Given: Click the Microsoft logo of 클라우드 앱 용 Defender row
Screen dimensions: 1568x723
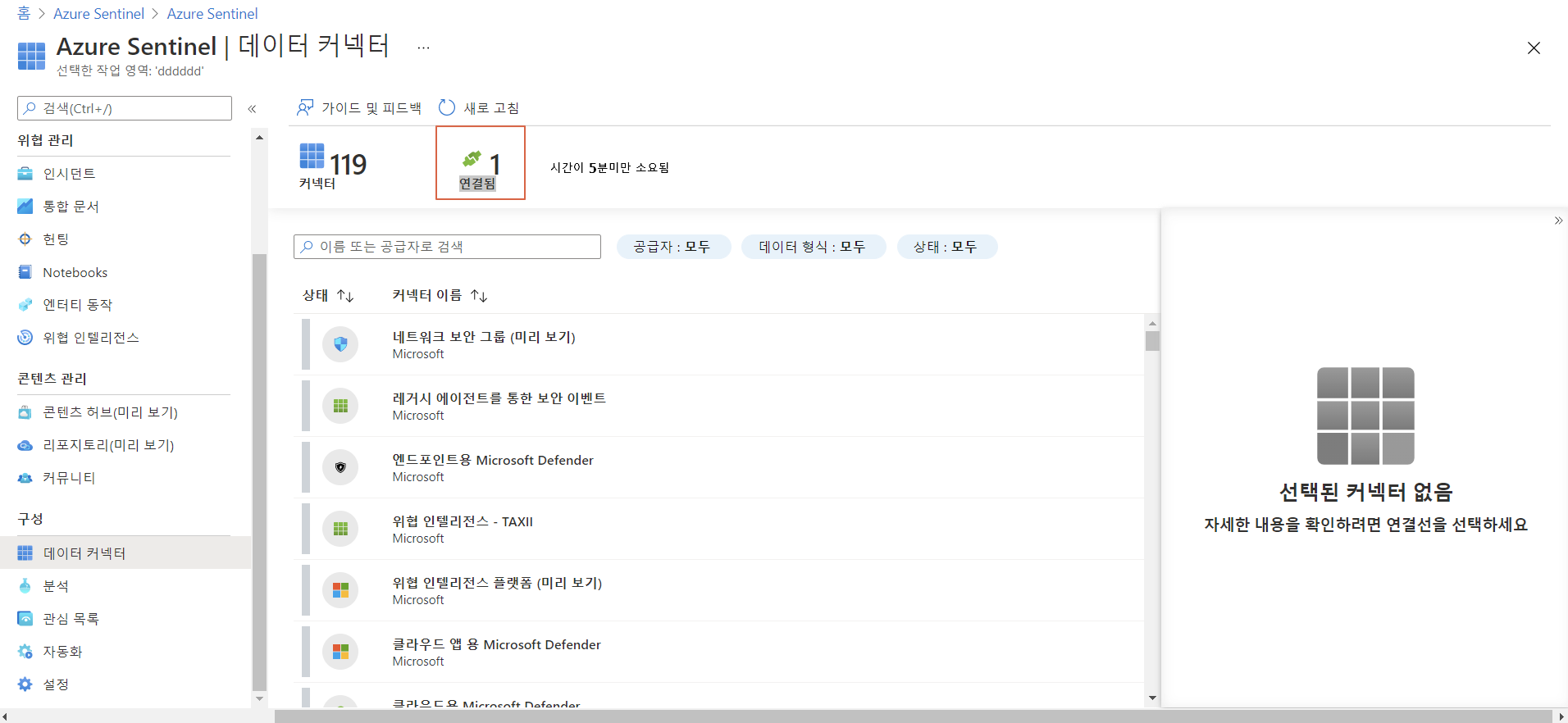Looking at the screenshot, I should [x=340, y=652].
